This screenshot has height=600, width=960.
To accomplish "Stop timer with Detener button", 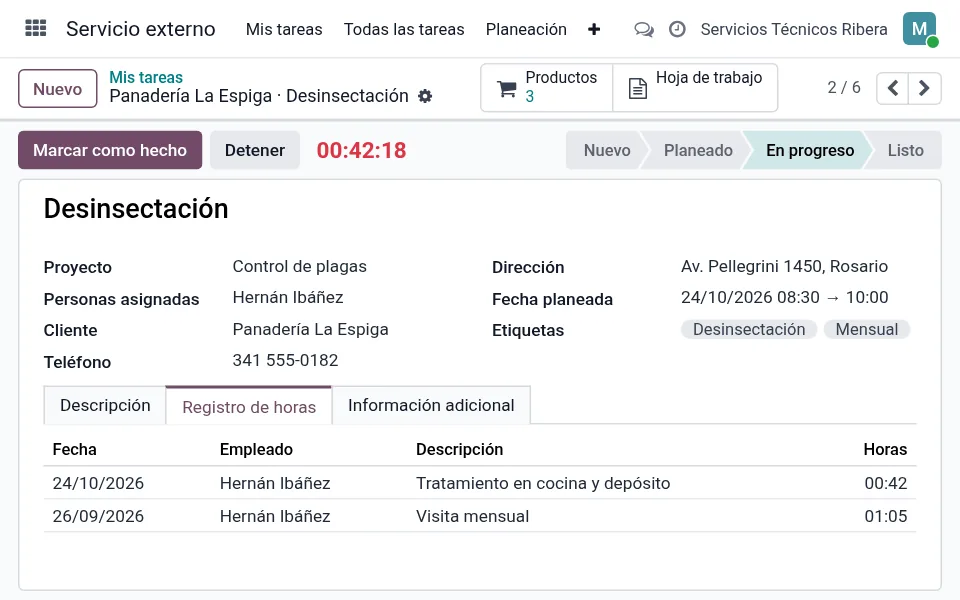I will 255,150.
